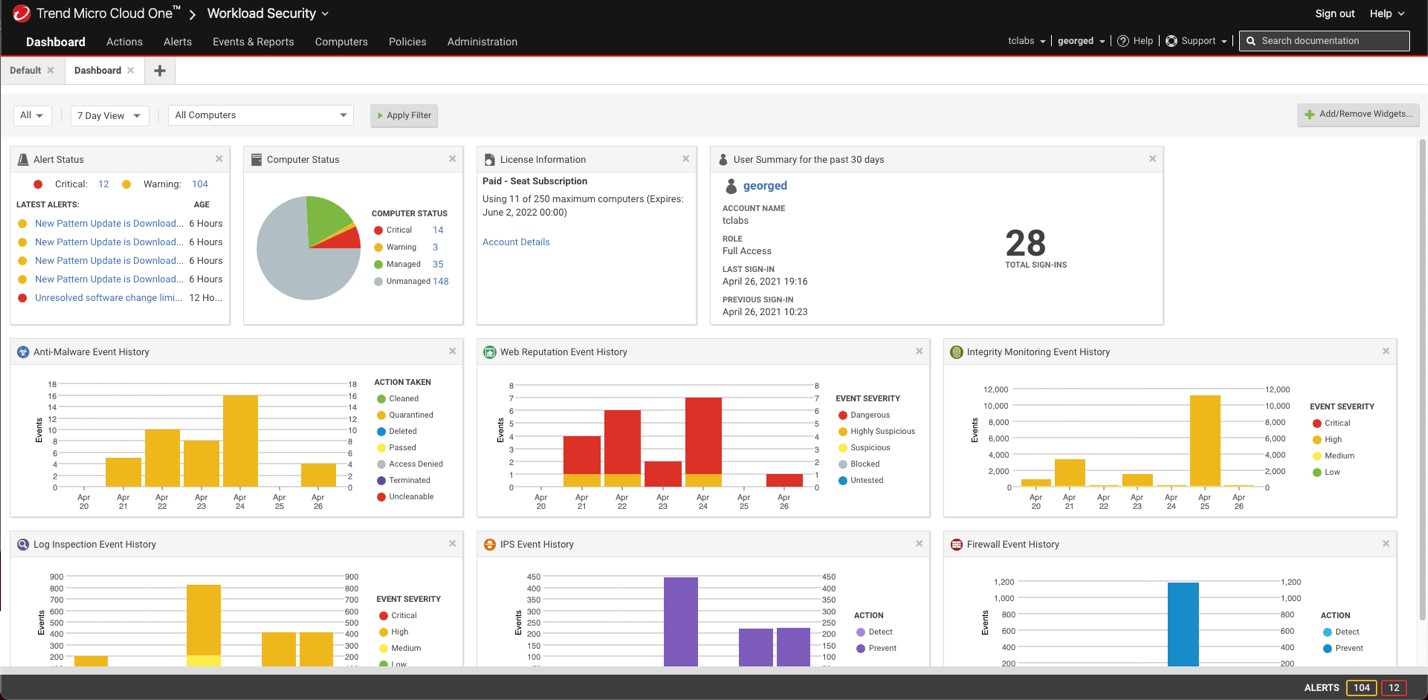
Task: Open the Computers menu
Action: tap(341, 42)
